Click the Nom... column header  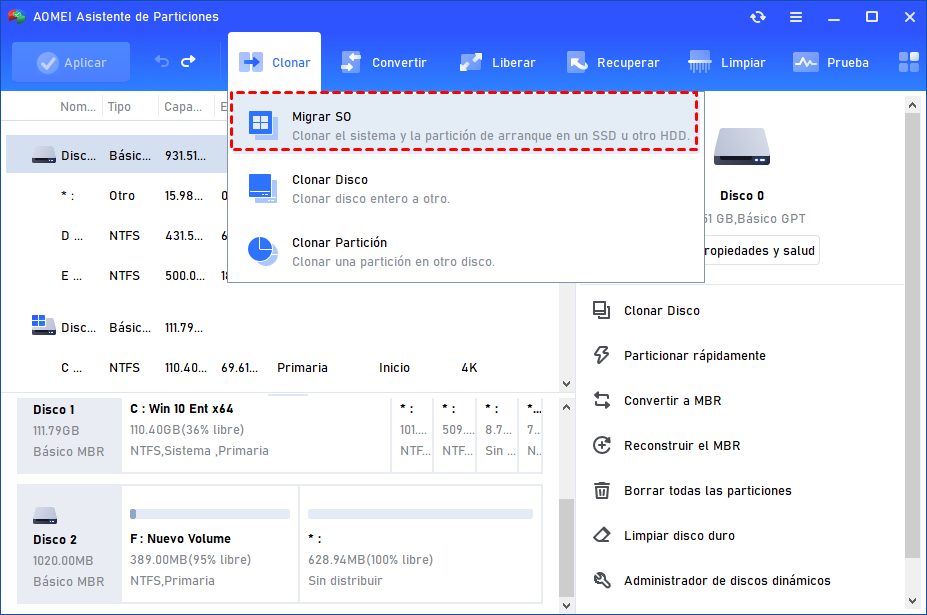coord(78,106)
